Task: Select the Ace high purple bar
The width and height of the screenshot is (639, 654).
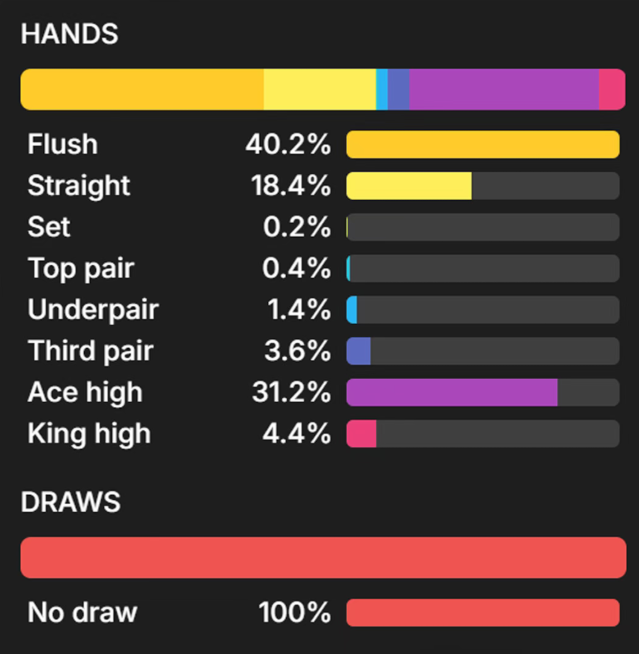Action: pyautogui.click(x=452, y=392)
